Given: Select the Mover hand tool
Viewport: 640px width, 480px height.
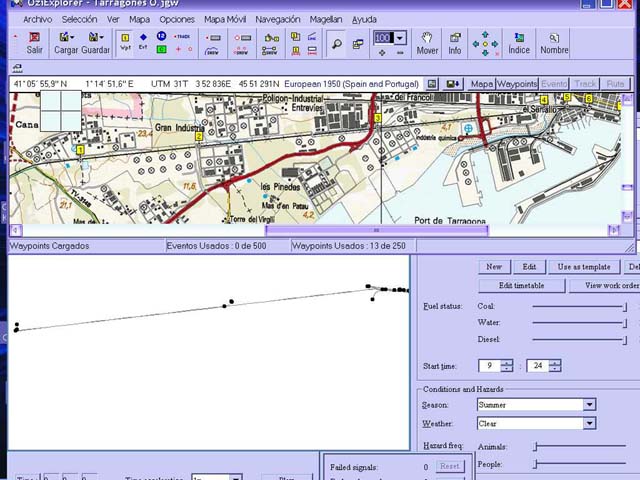Looking at the screenshot, I should [x=427, y=42].
